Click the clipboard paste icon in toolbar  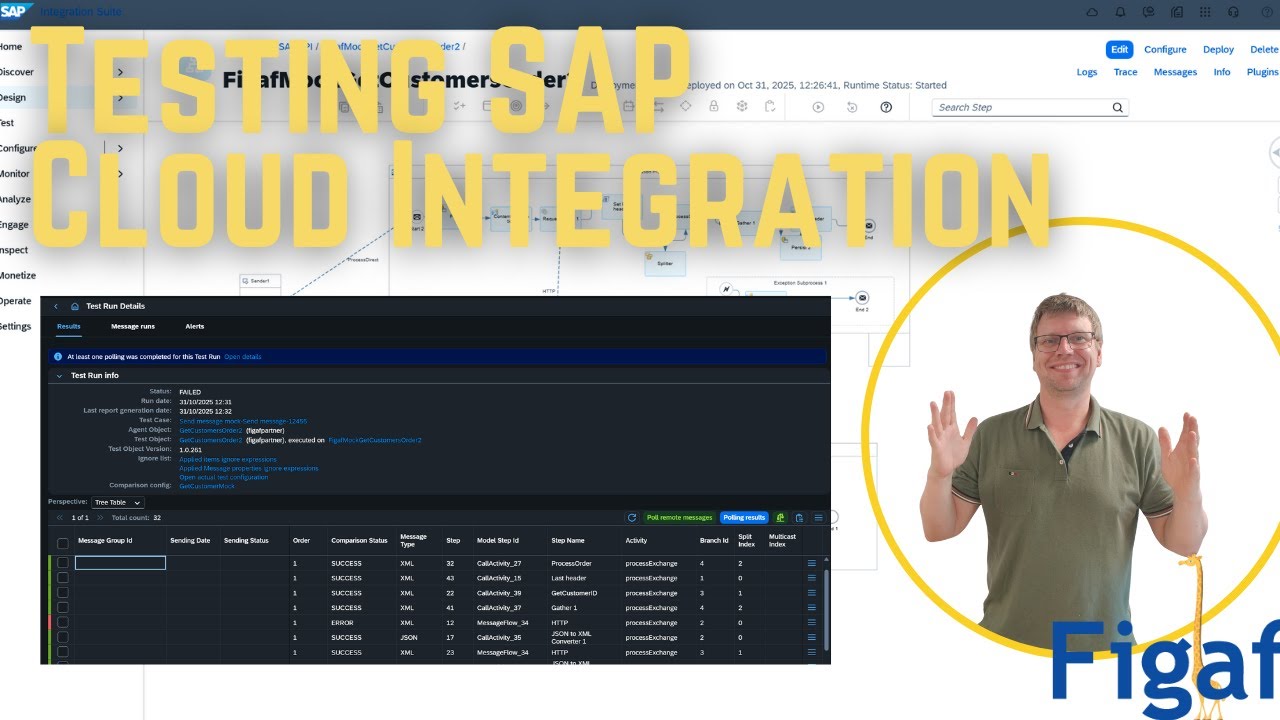pyautogui.click(x=769, y=106)
